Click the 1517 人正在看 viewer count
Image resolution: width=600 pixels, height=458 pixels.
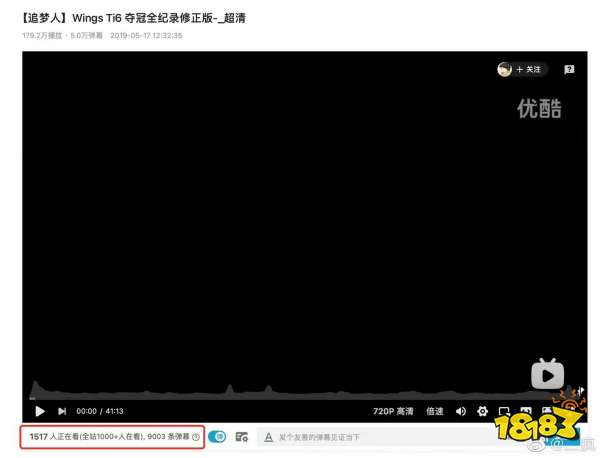[56, 437]
